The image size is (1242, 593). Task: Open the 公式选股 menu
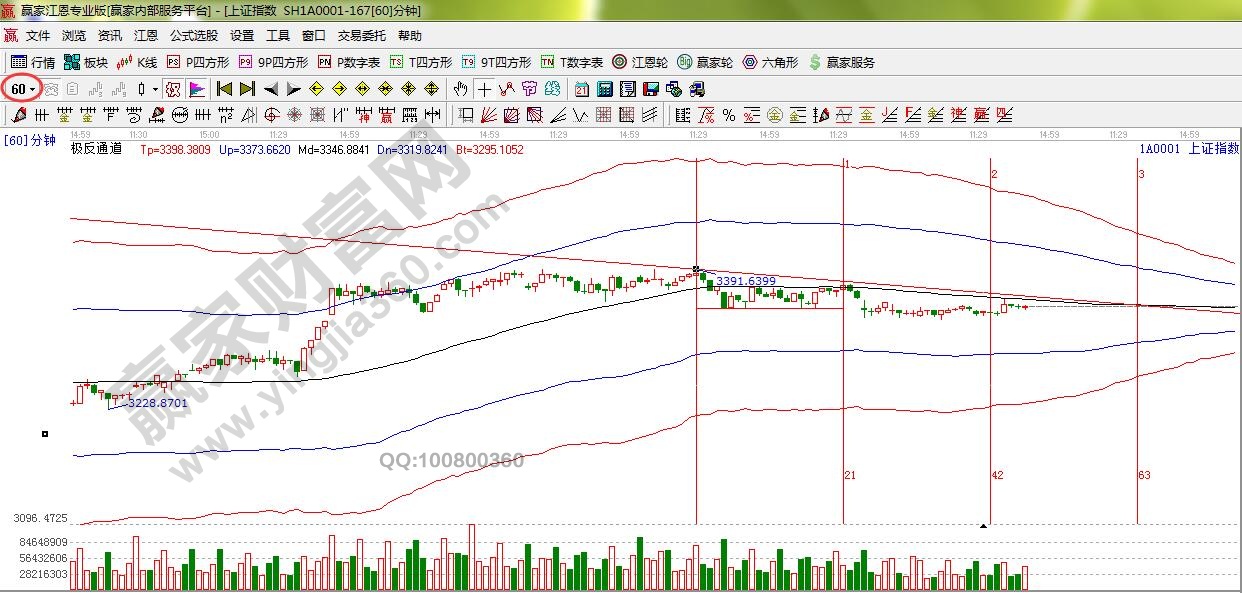pos(193,36)
